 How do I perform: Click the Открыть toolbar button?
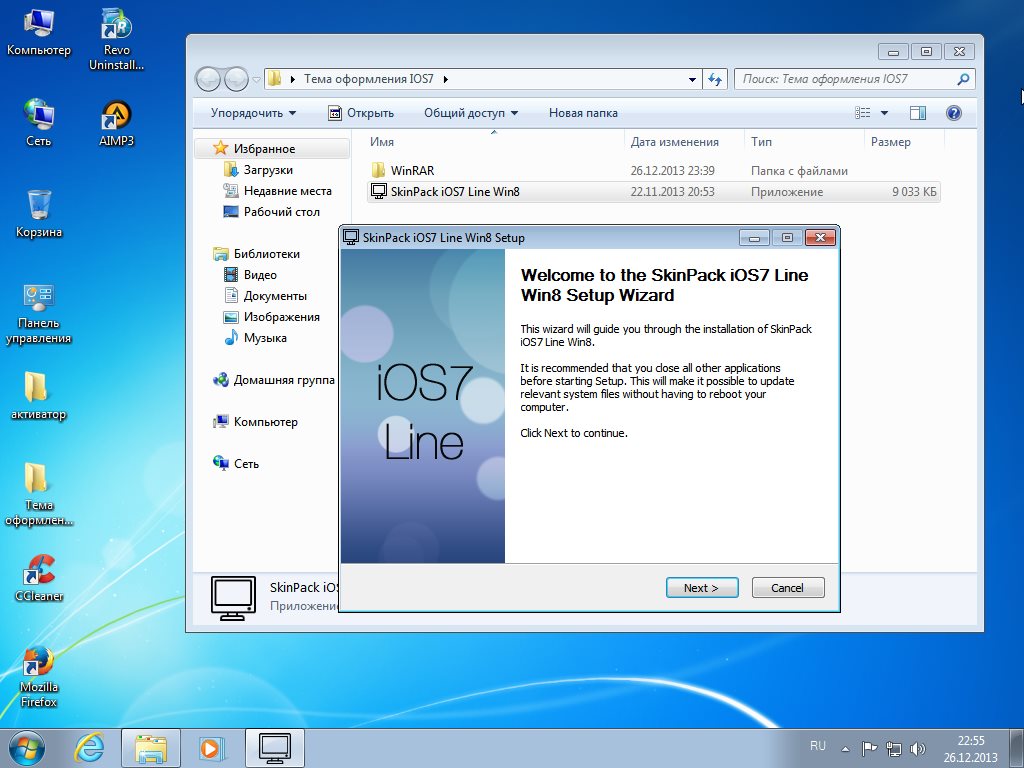[x=361, y=113]
